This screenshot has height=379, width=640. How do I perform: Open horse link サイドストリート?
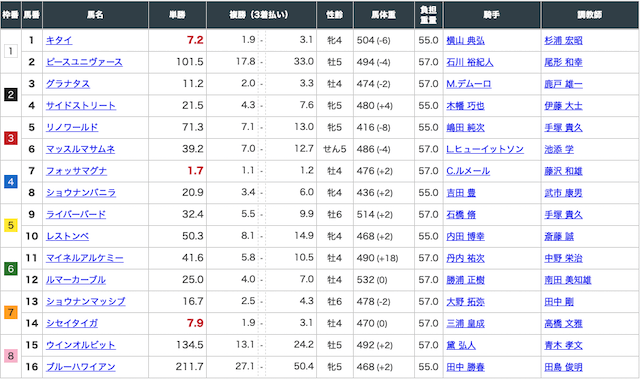(81, 106)
